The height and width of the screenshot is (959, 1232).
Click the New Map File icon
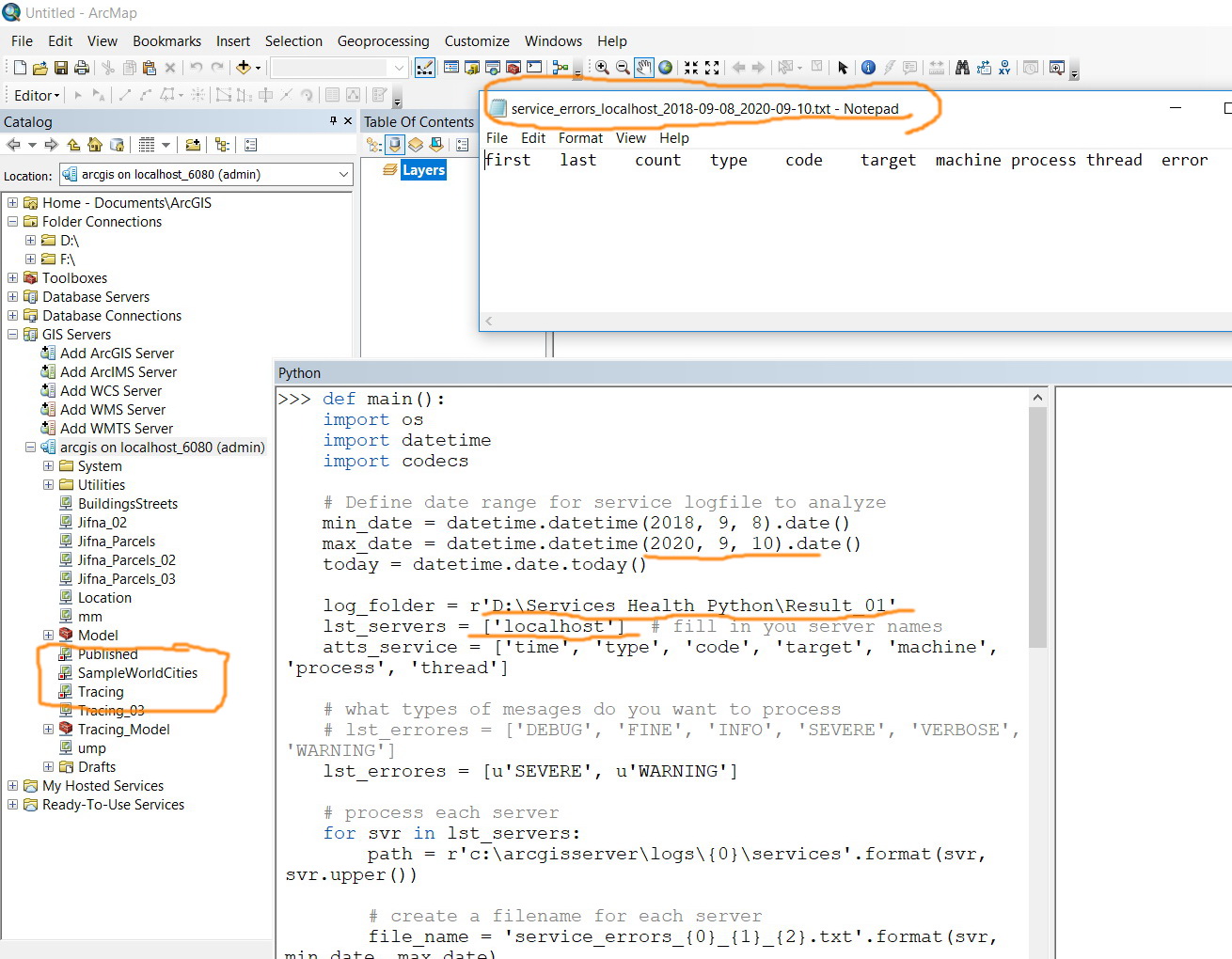[20, 68]
